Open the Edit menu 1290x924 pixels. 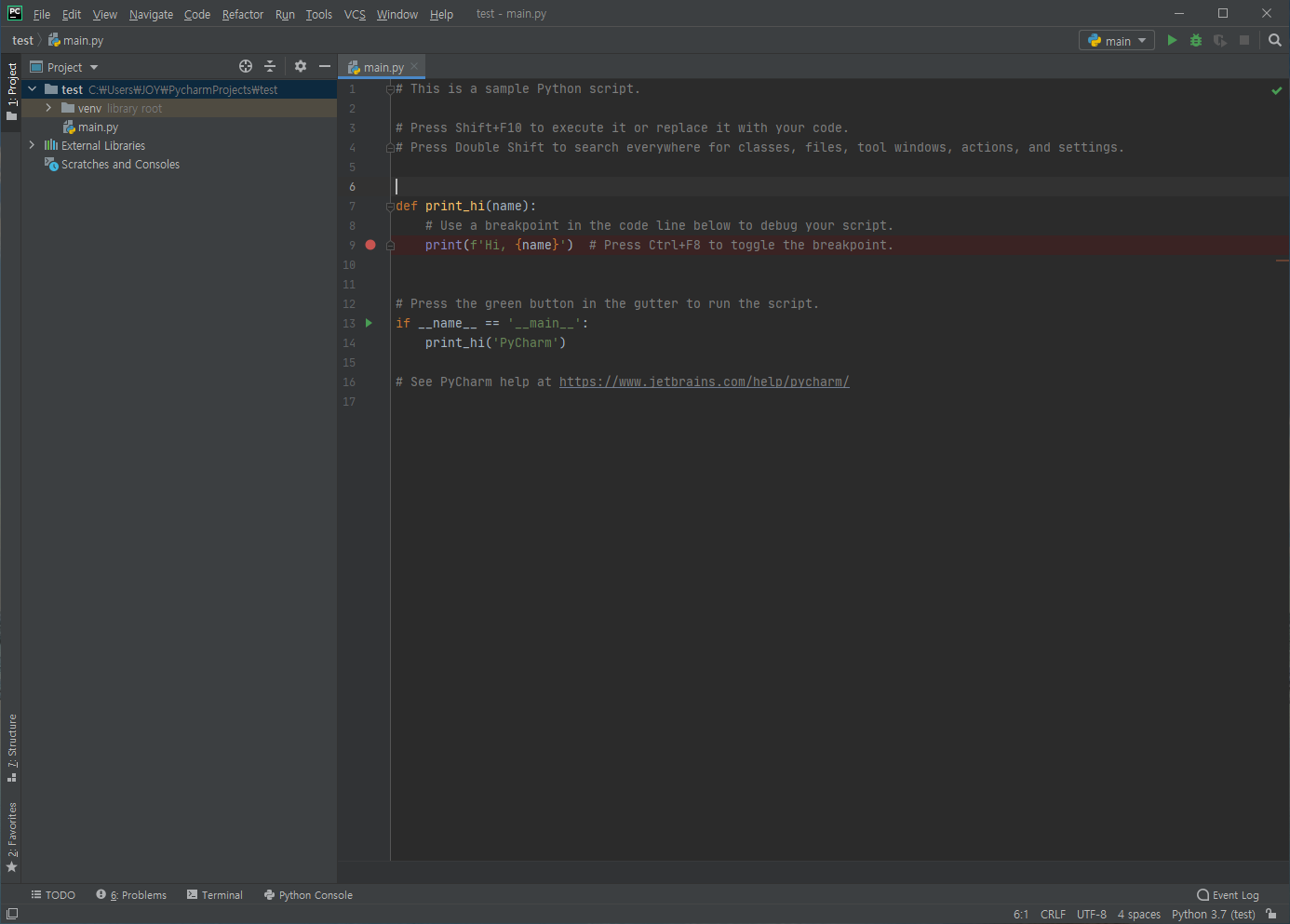pyautogui.click(x=72, y=14)
